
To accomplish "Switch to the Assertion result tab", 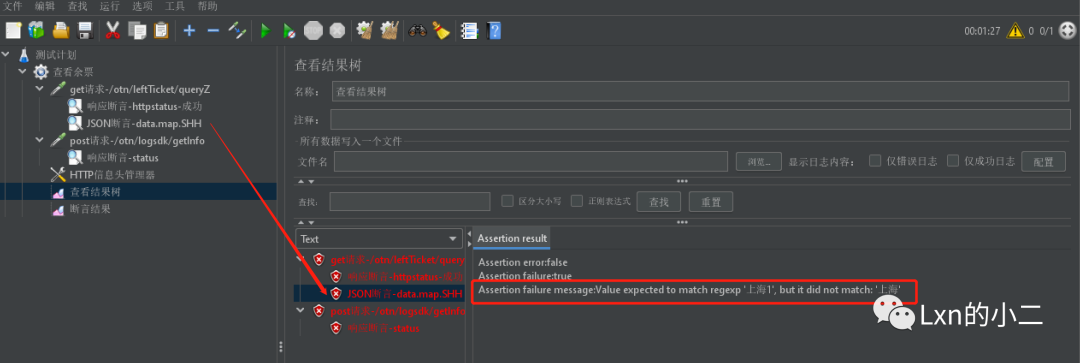I will (512, 238).
